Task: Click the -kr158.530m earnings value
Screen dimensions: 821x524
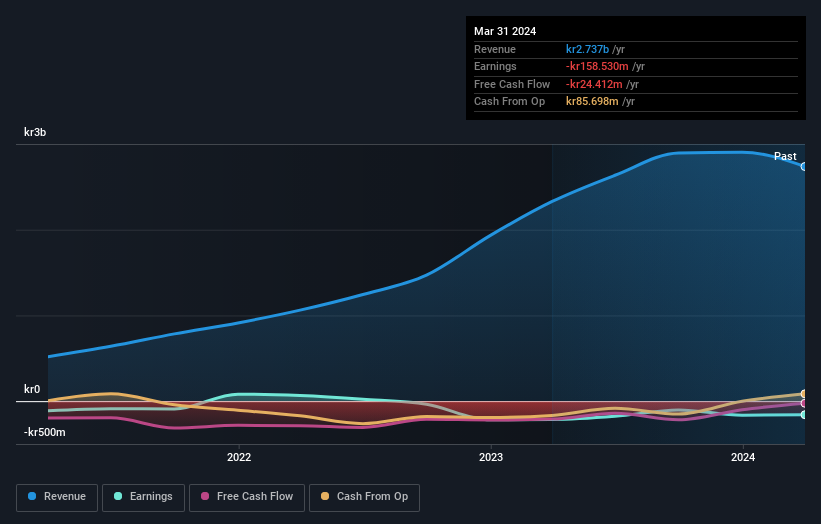Action: click(x=597, y=66)
